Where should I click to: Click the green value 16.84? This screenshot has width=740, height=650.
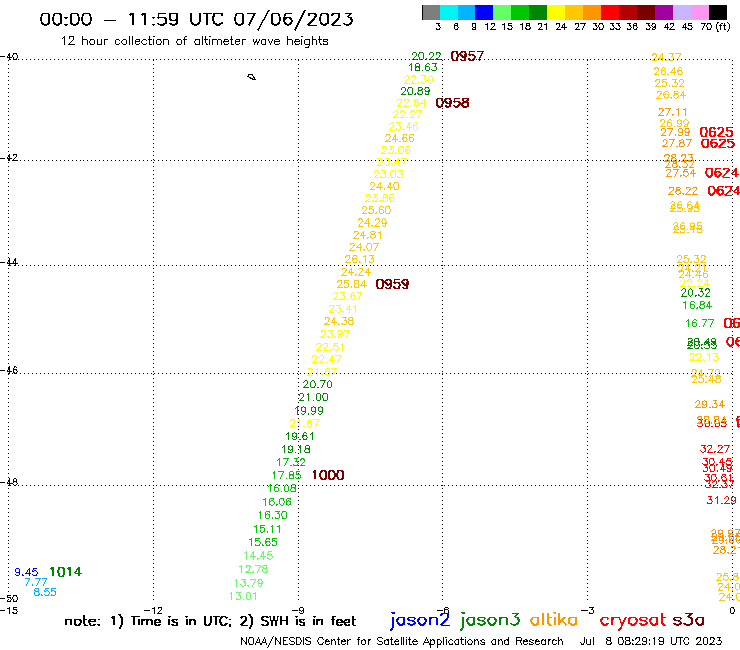coord(697,305)
